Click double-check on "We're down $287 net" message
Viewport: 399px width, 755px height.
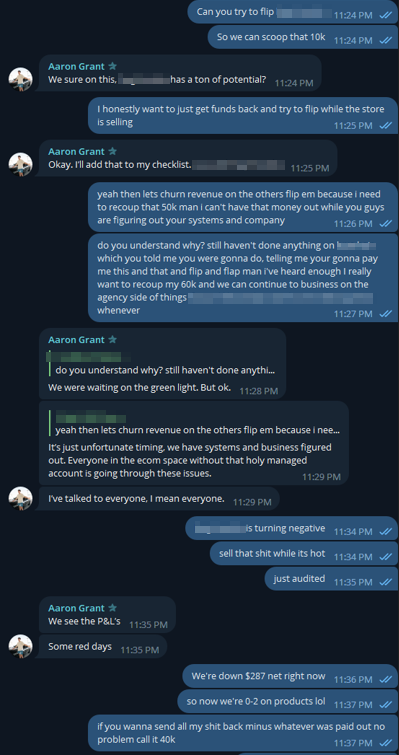point(386,679)
